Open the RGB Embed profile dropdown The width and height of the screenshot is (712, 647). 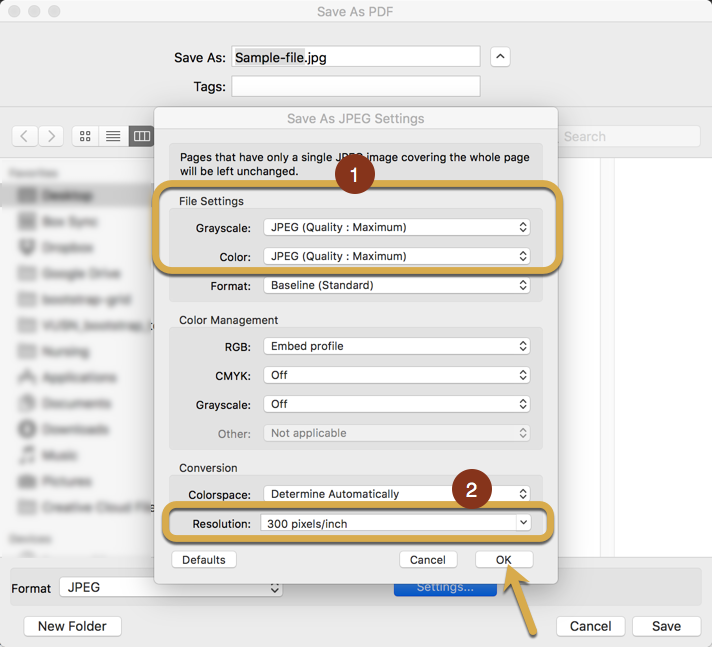(x=396, y=346)
